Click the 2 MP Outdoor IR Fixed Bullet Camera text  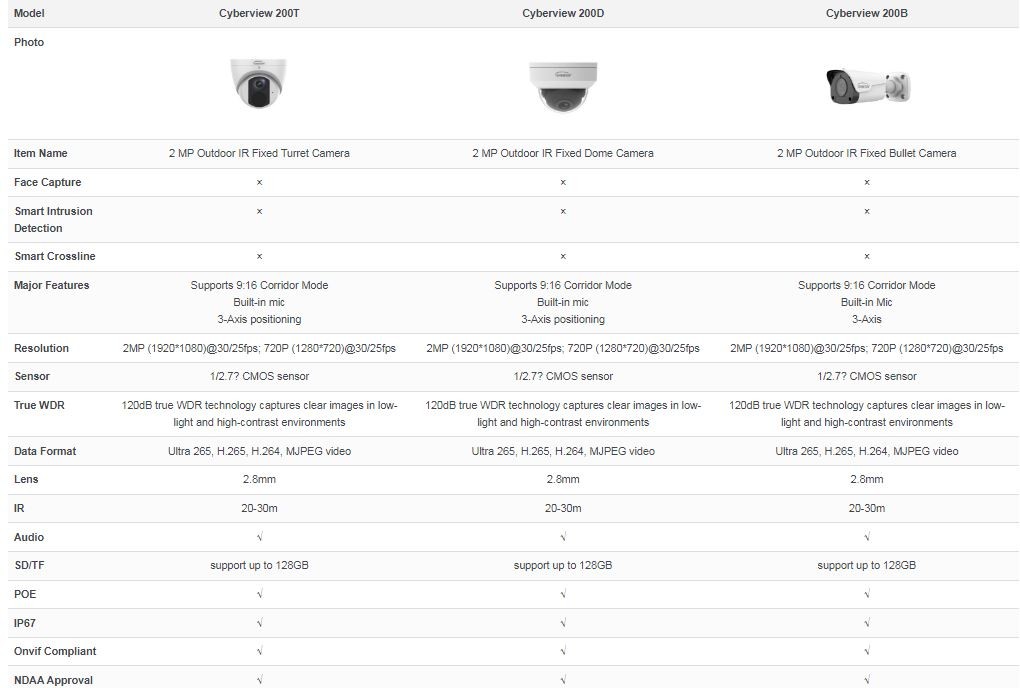(867, 153)
